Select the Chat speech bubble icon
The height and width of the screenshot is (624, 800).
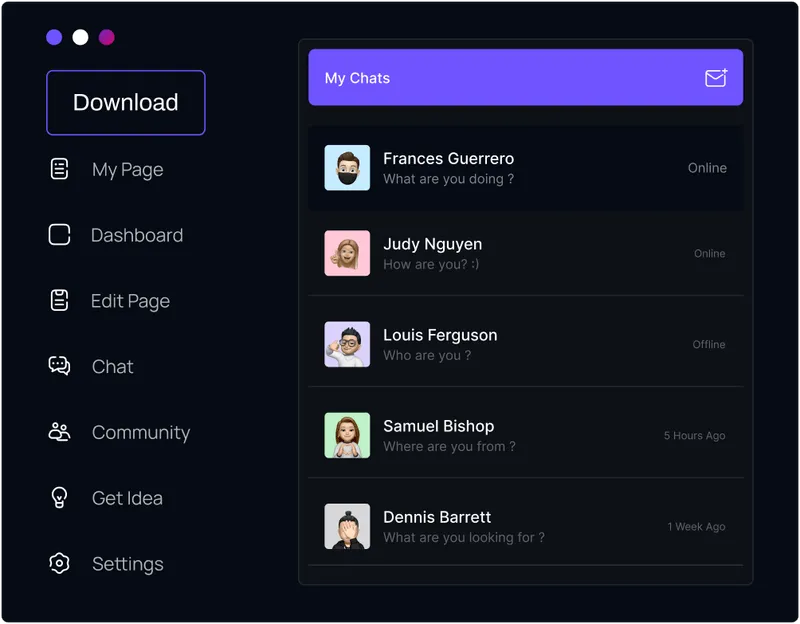click(60, 367)
